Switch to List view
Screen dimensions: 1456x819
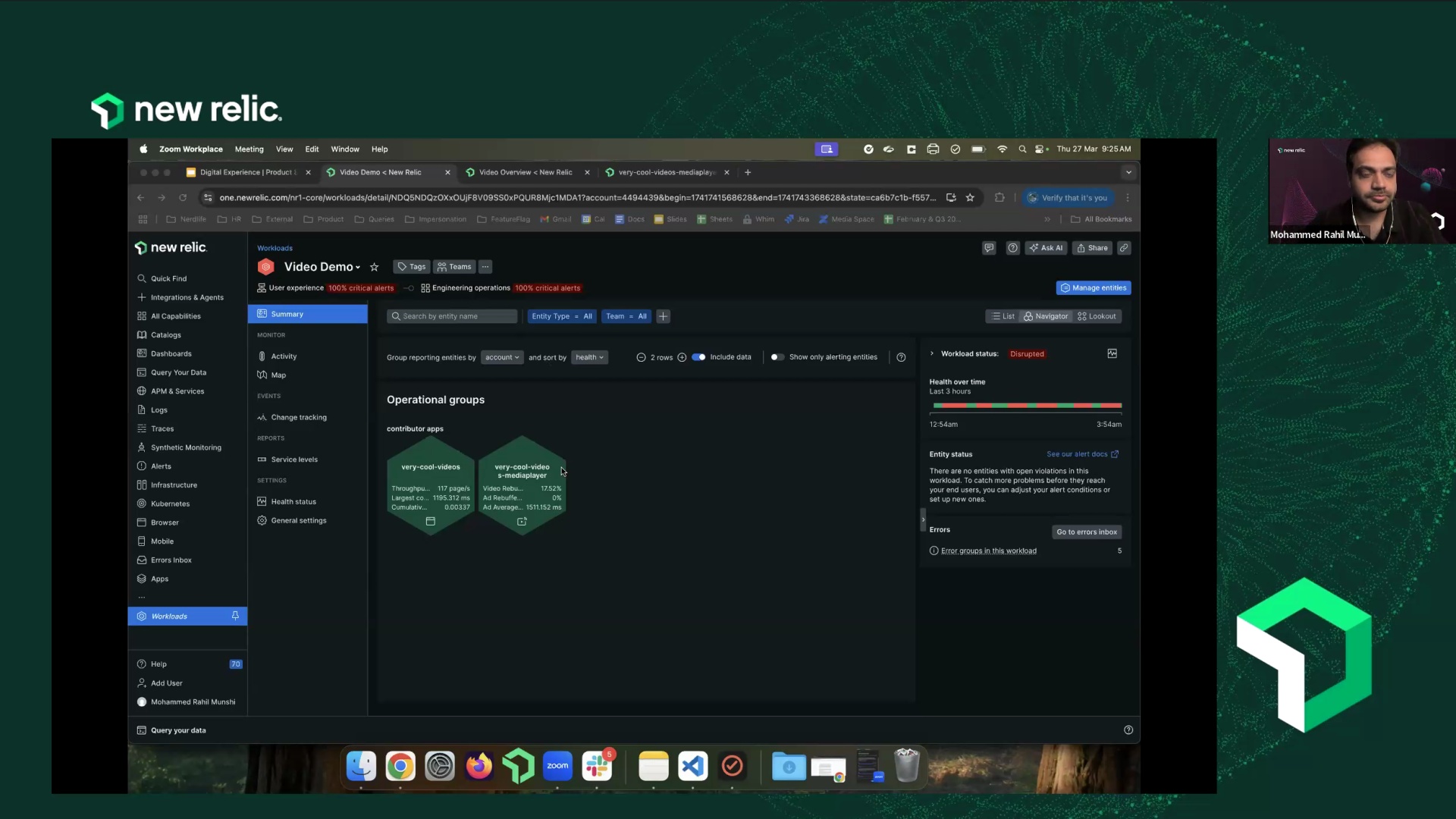pos(1003,316)
